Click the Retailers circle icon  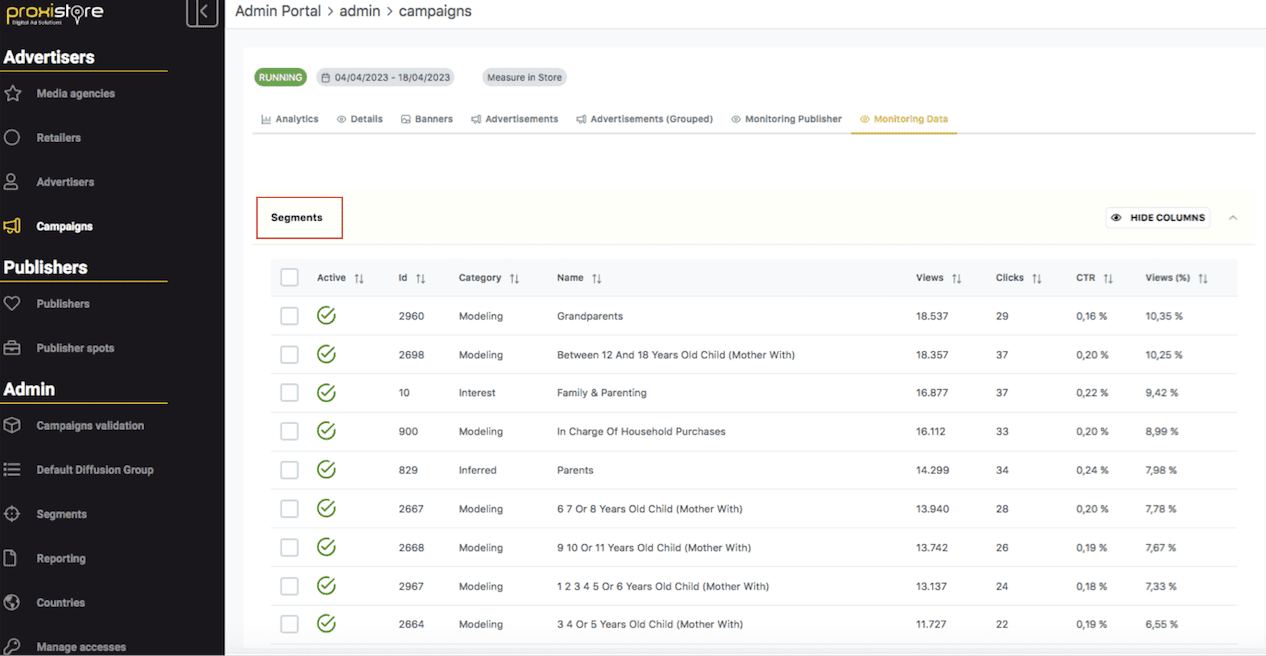[12, 137]
